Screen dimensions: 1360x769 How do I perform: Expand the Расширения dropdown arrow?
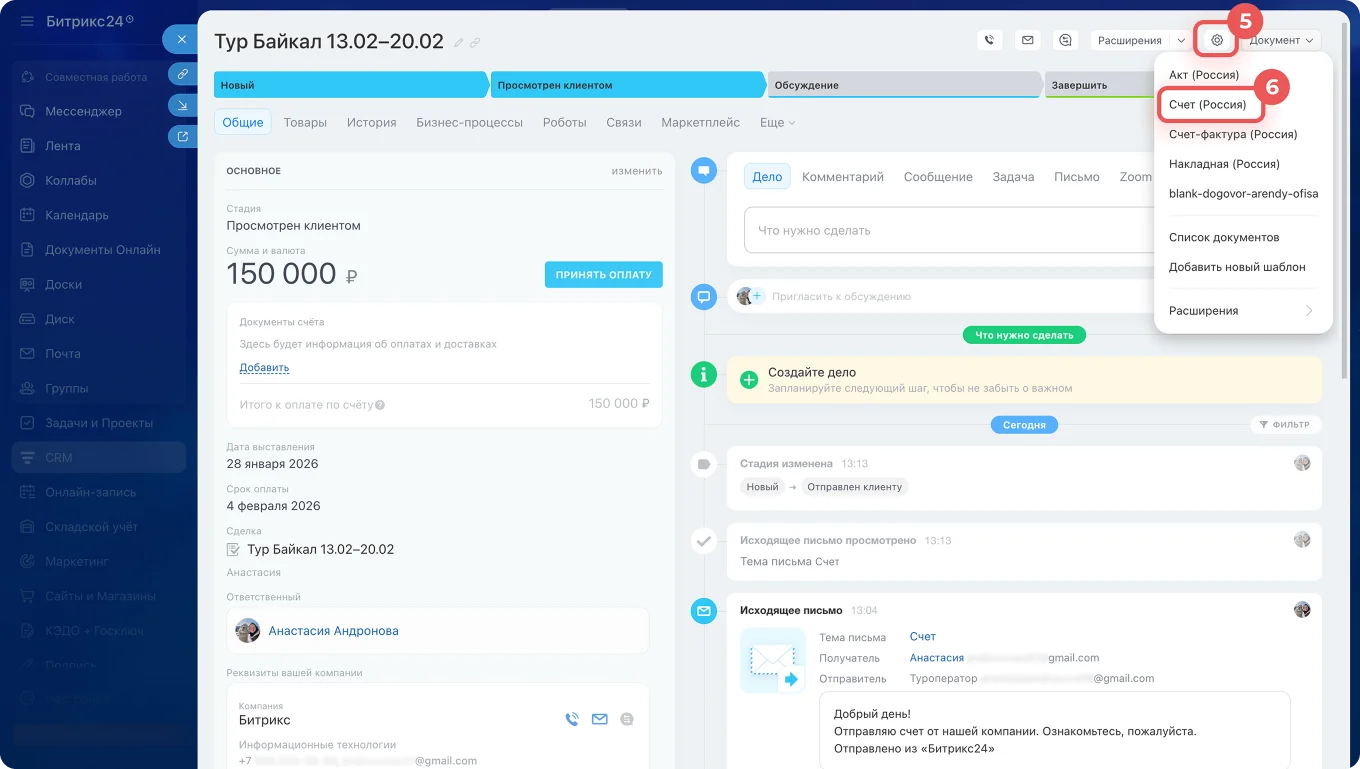point(1181,40)
